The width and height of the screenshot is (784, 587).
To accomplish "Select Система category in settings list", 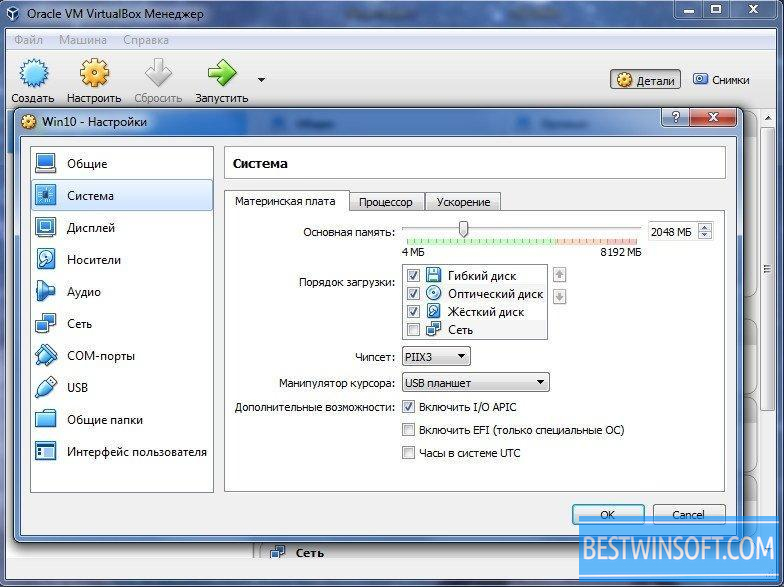I will point(122,196).
